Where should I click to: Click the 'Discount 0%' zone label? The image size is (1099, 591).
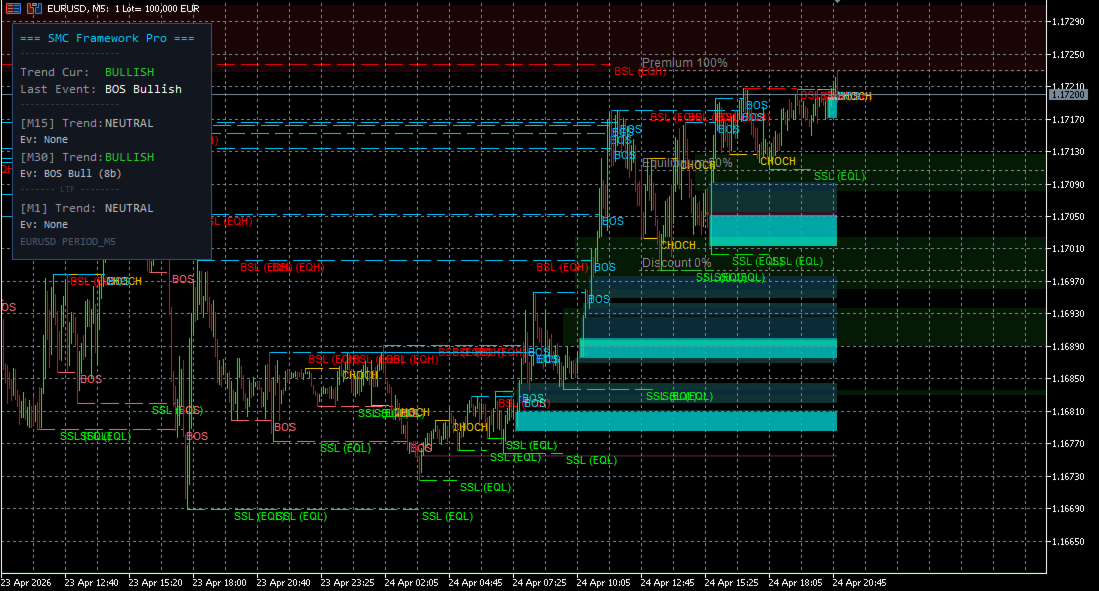point(676,263)
